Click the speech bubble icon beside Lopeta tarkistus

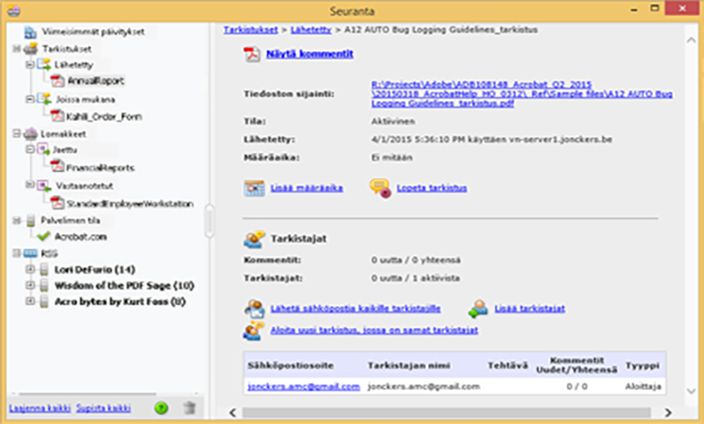point(380,188)
